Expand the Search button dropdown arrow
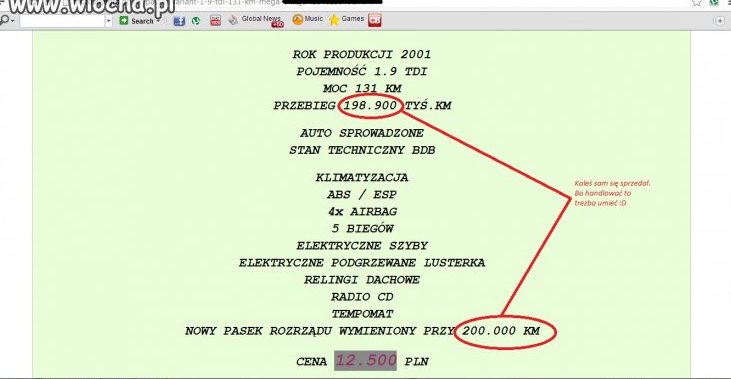The width and height of the screenshot is (731, 379). [x=159, y=21]
